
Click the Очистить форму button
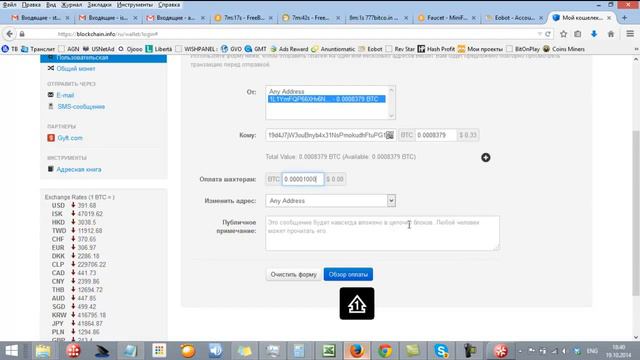[293, 274]
